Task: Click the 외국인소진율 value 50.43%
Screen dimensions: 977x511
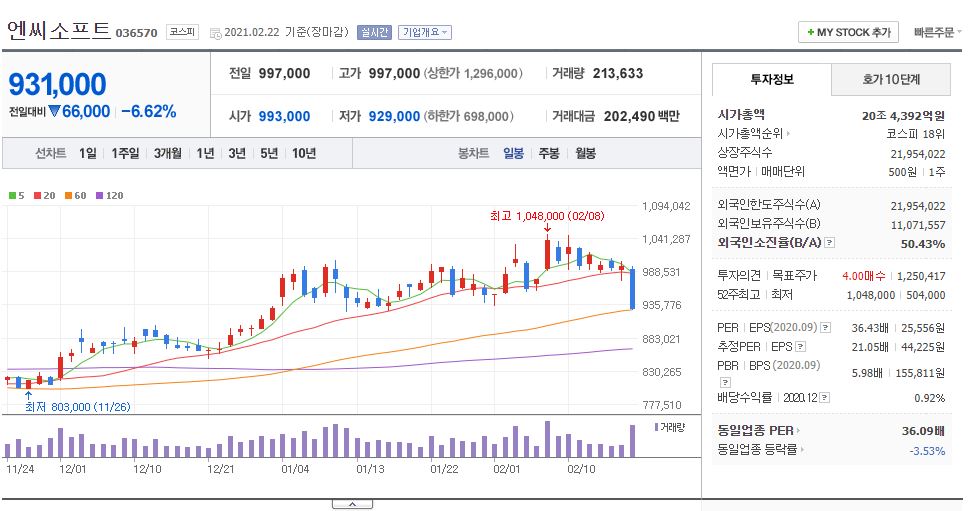Action: (x=923, y=244)
